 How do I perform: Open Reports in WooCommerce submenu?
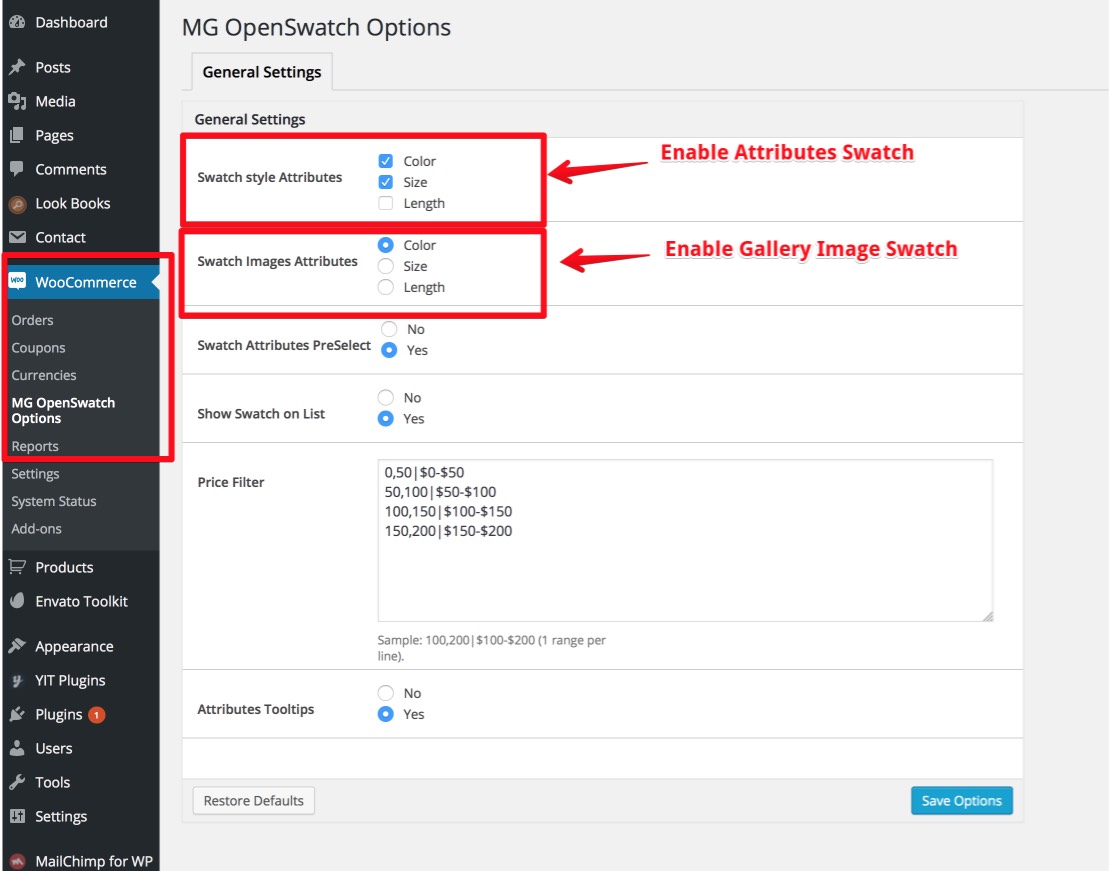[35, 446]
